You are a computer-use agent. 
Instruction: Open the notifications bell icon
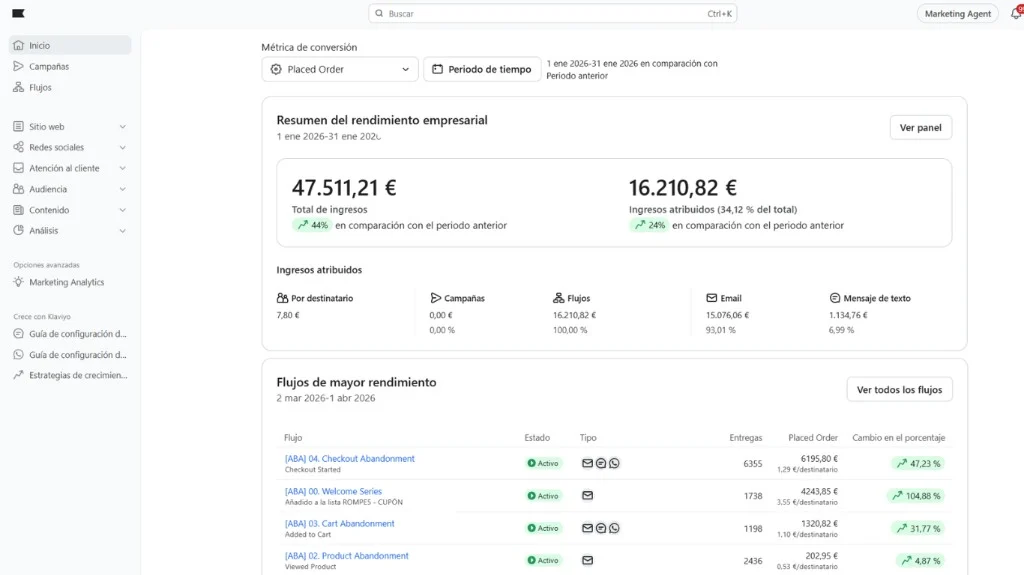pyautogui.click(x=1016, y=14)
